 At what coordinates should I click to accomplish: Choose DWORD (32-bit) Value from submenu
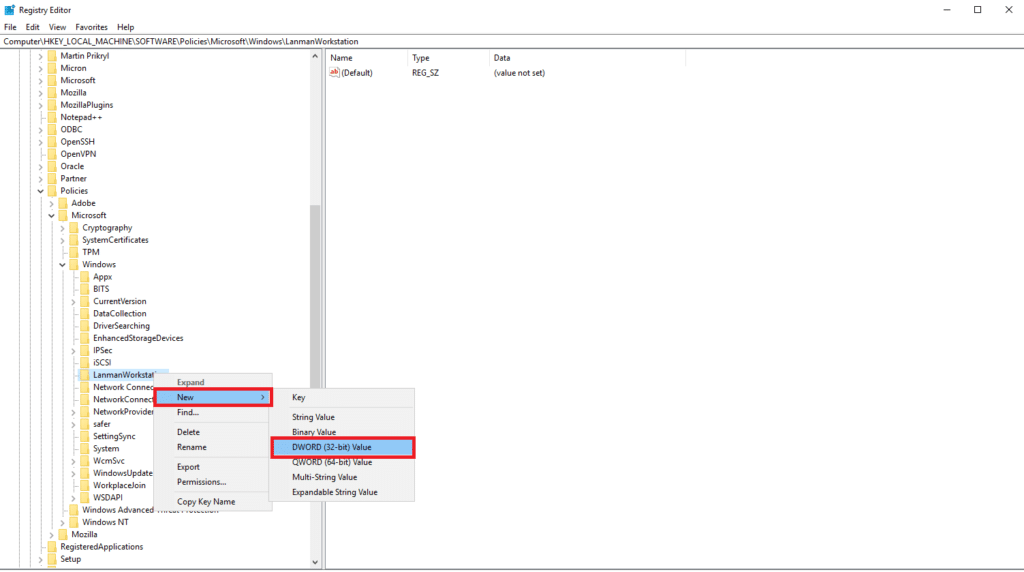[x=342, y=447]
